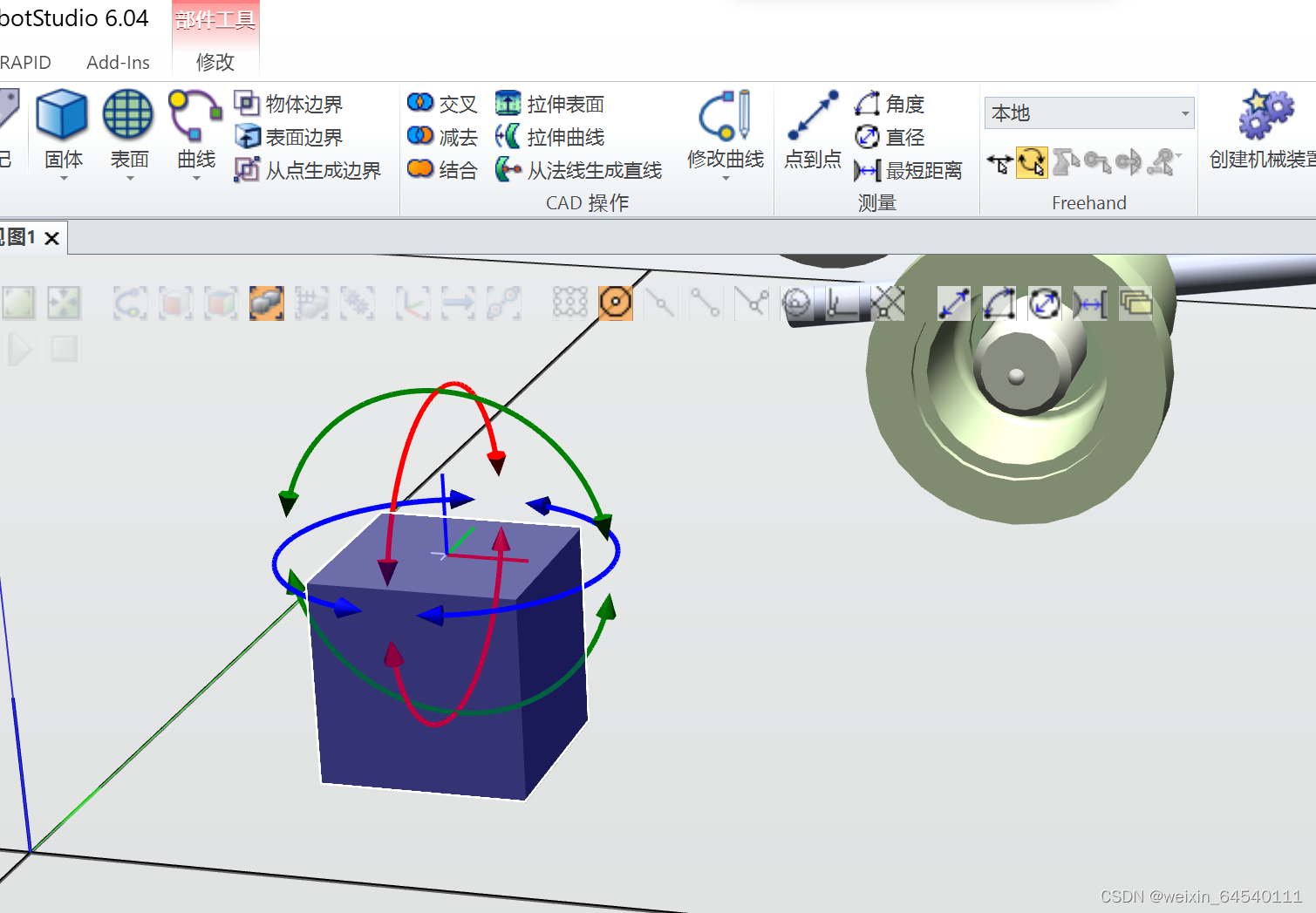
Task: Activate the Freehand Move tool
Action: [999, 162]
